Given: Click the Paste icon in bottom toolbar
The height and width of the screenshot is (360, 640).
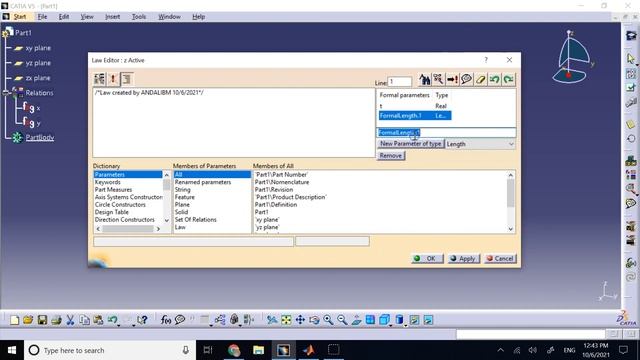Looking at the screenshot, I should click(x=98, y=320).
